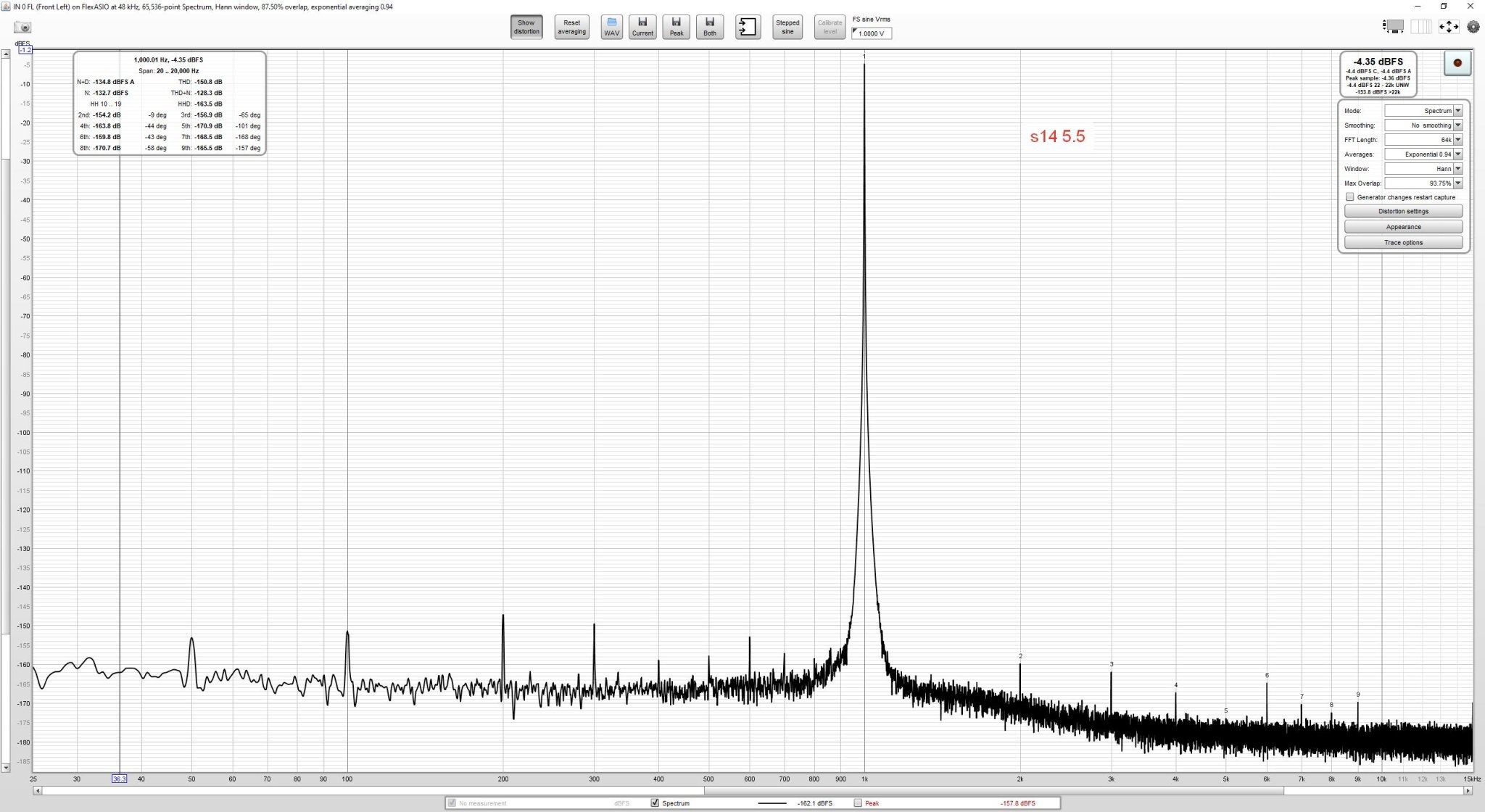Click the red s14 5.5 label

pos(1057,136)
